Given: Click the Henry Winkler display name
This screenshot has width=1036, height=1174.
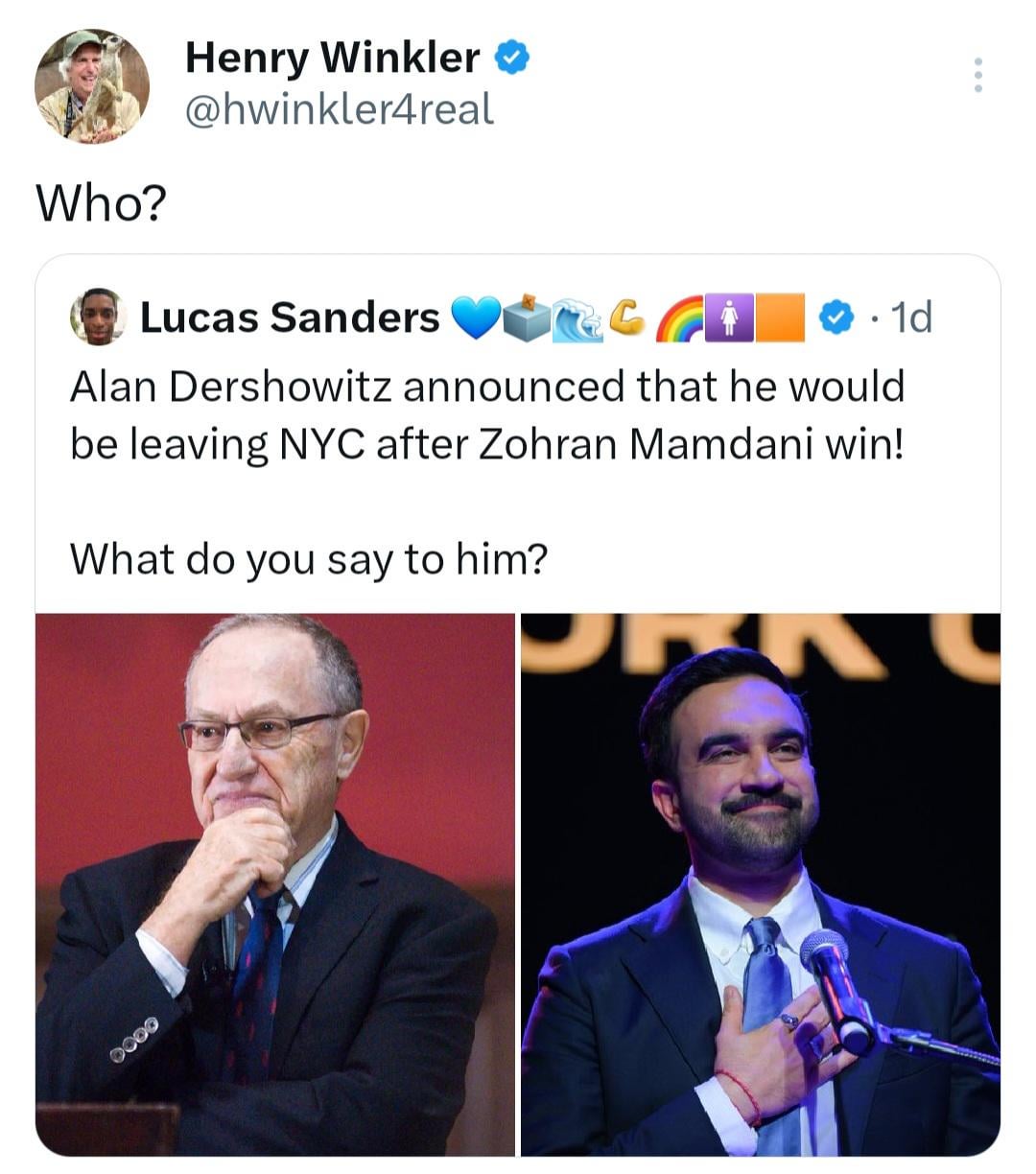Looking at the screenshot, I should coord(332,58).
